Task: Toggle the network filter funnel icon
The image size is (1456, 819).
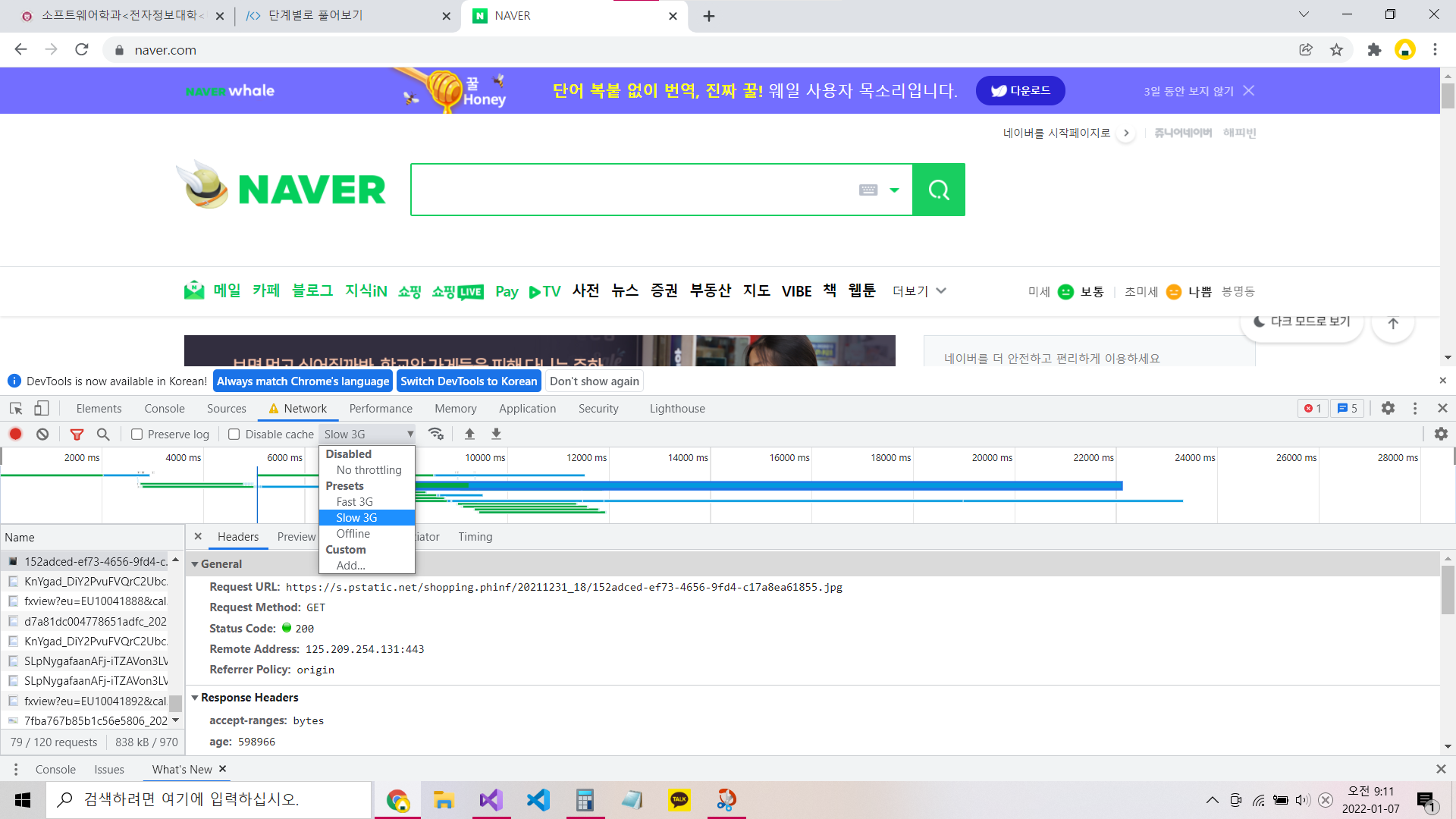Action: tap(77, 434)
